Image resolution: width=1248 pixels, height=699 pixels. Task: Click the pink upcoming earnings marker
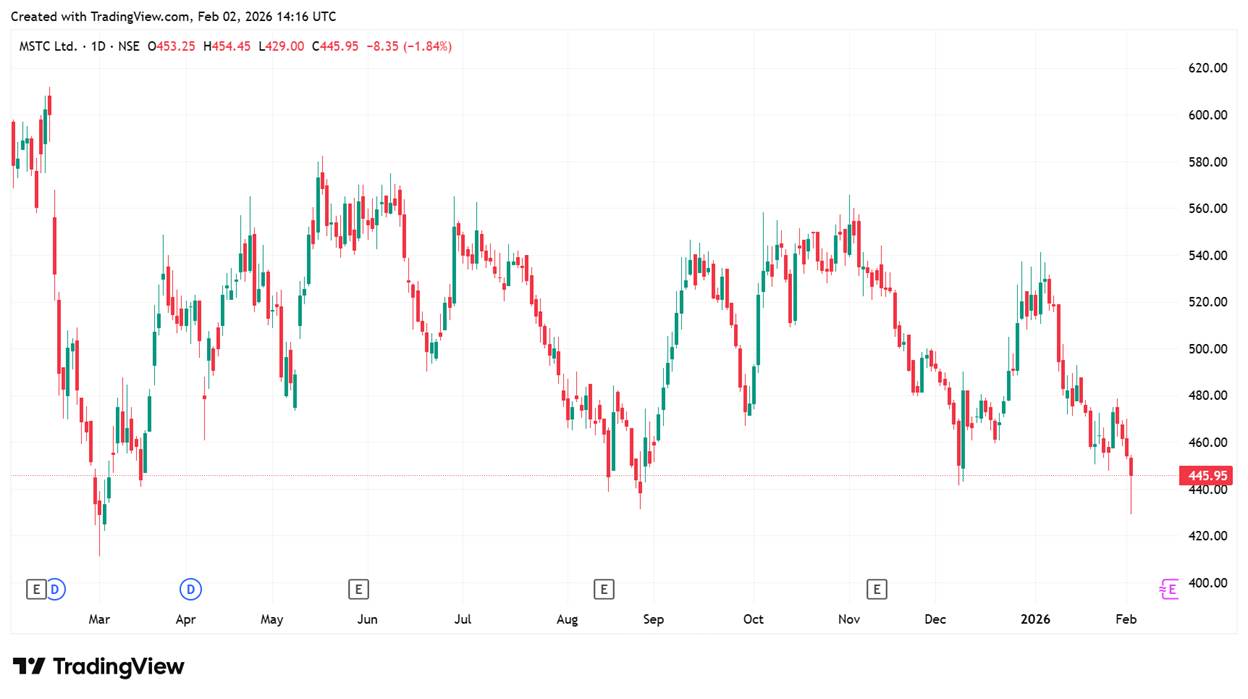(1168, 589)
